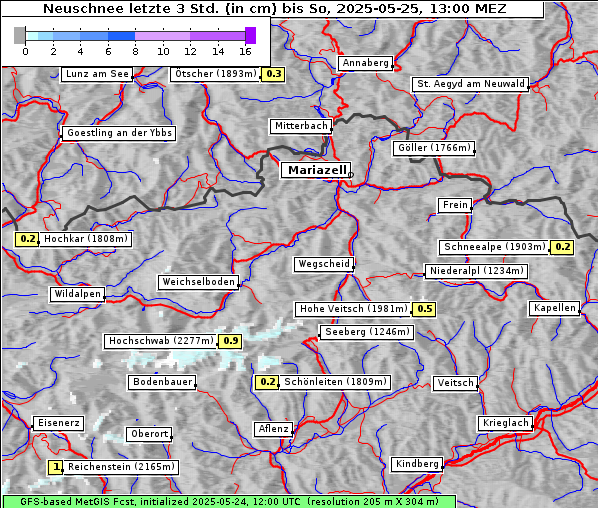The height and width of the screenshot is (508, 598).
Task: Select the Hochkar snow value 0.2
Action: tap(27, 239)
